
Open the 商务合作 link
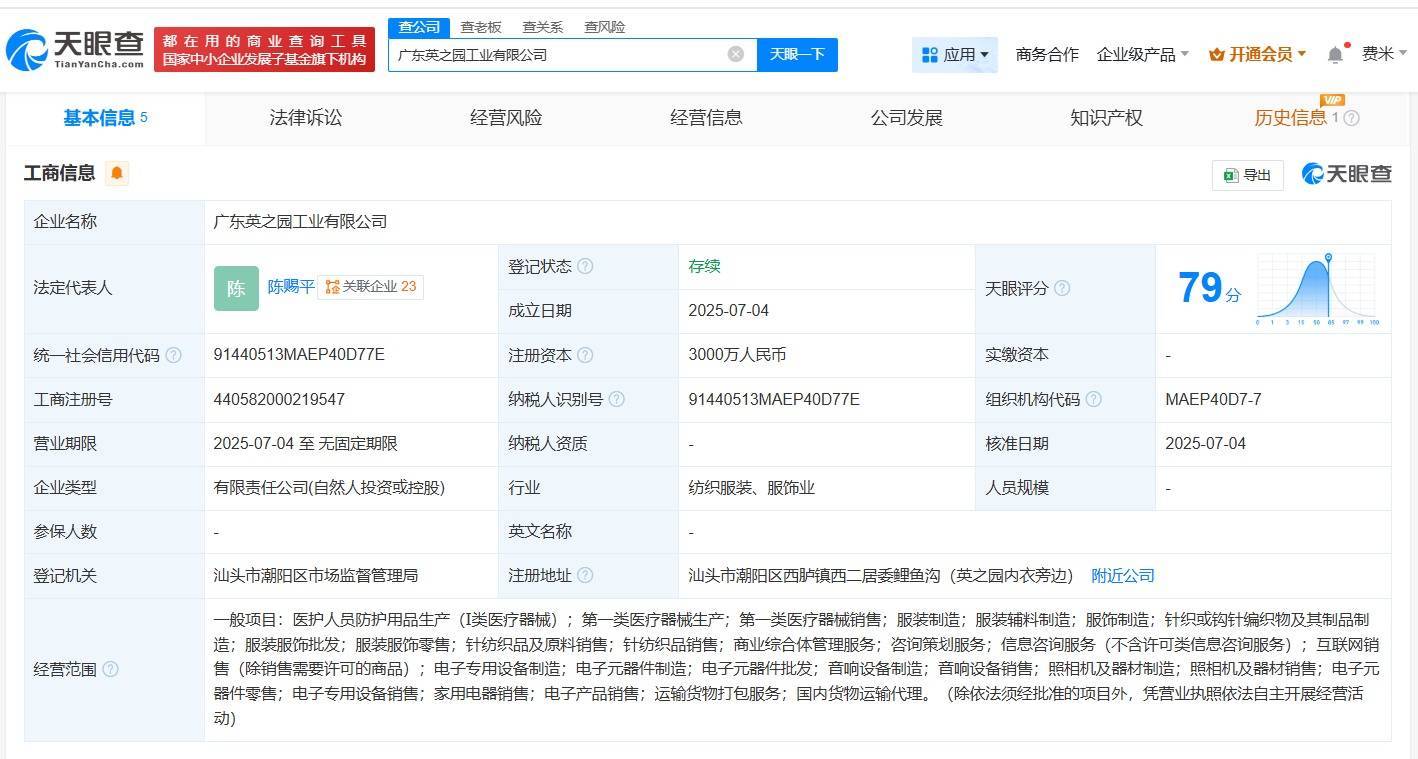point(1047,54)
